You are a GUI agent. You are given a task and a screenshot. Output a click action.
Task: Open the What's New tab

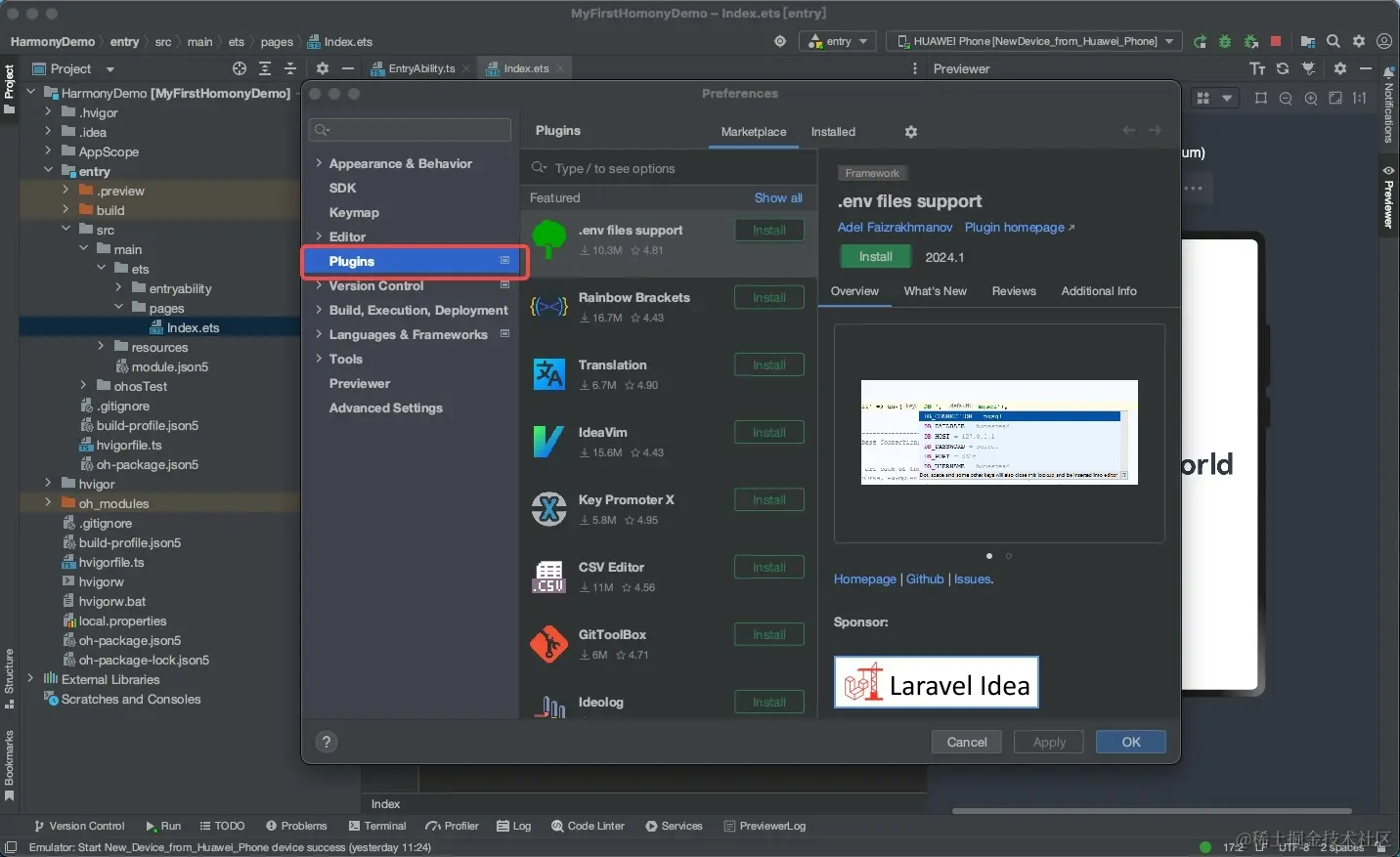[935, 291]
